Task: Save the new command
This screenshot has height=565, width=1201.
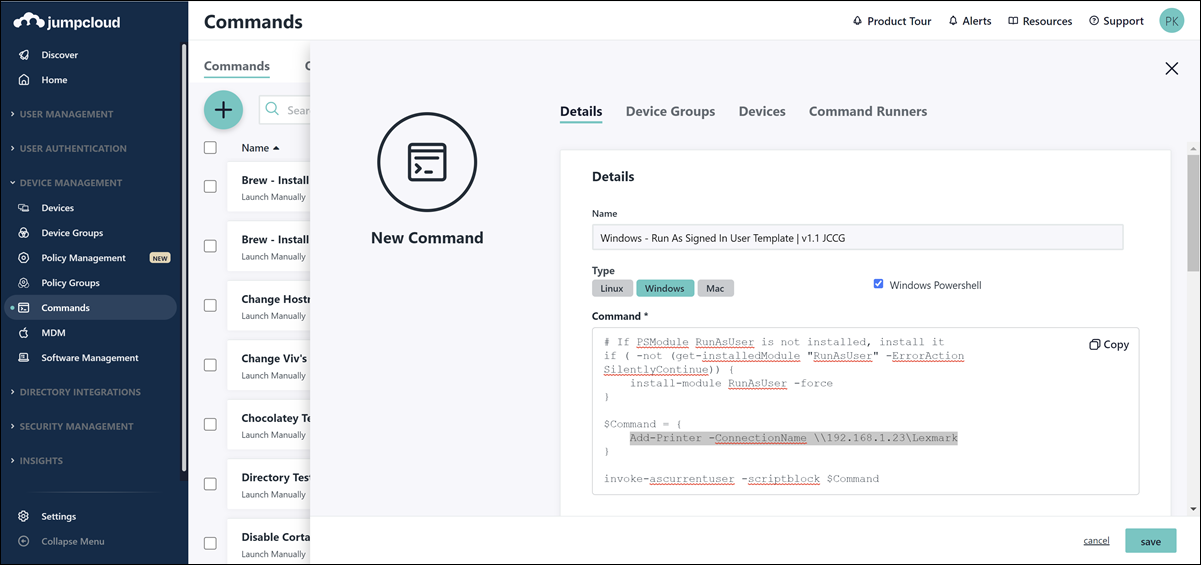Action: (1151, 541)
